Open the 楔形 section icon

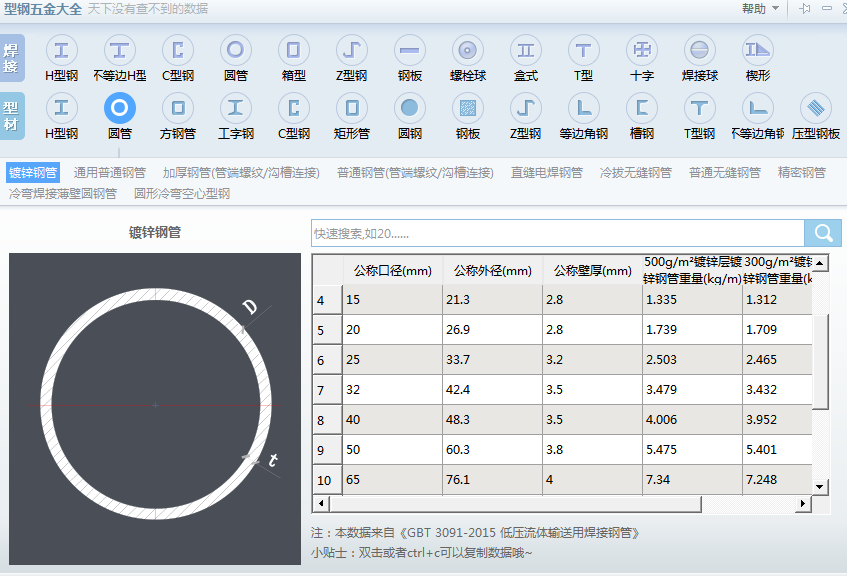pos(758,51)
